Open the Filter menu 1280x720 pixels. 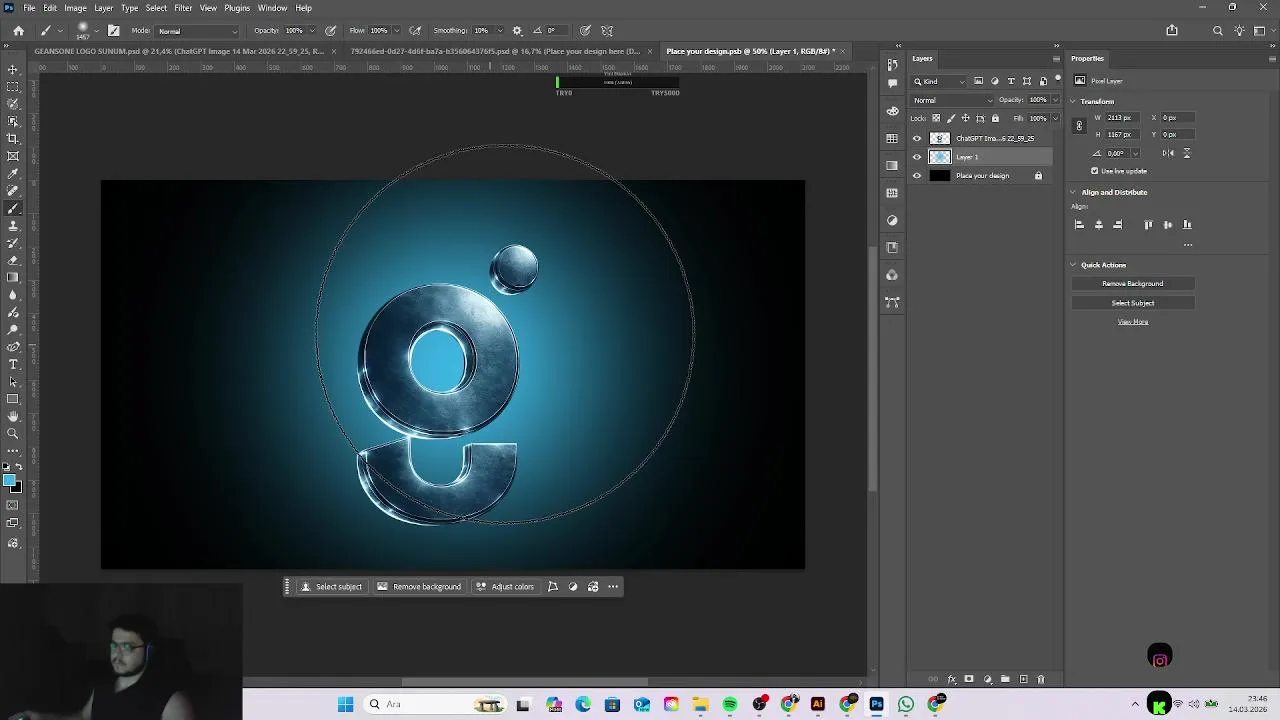(x=183, y=8)
